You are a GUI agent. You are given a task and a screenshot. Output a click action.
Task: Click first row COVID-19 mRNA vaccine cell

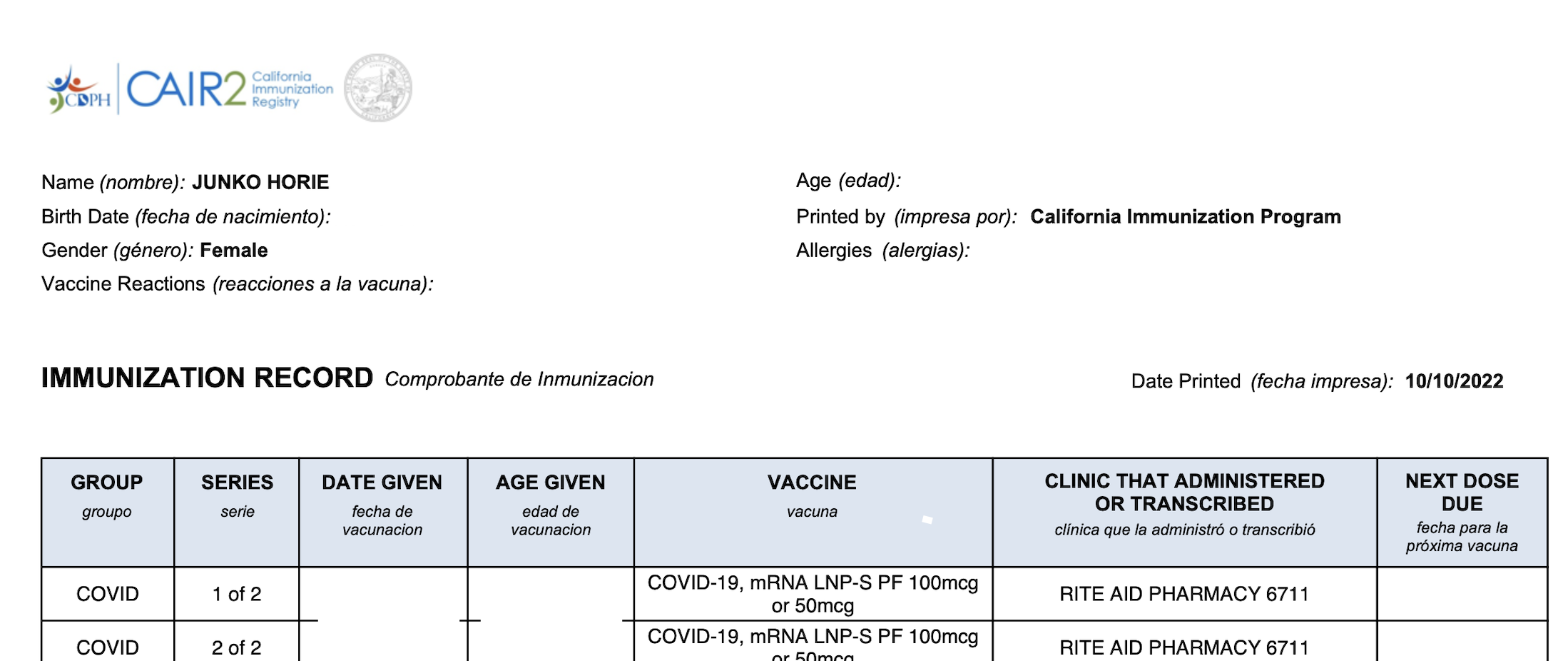coord(813,594)
